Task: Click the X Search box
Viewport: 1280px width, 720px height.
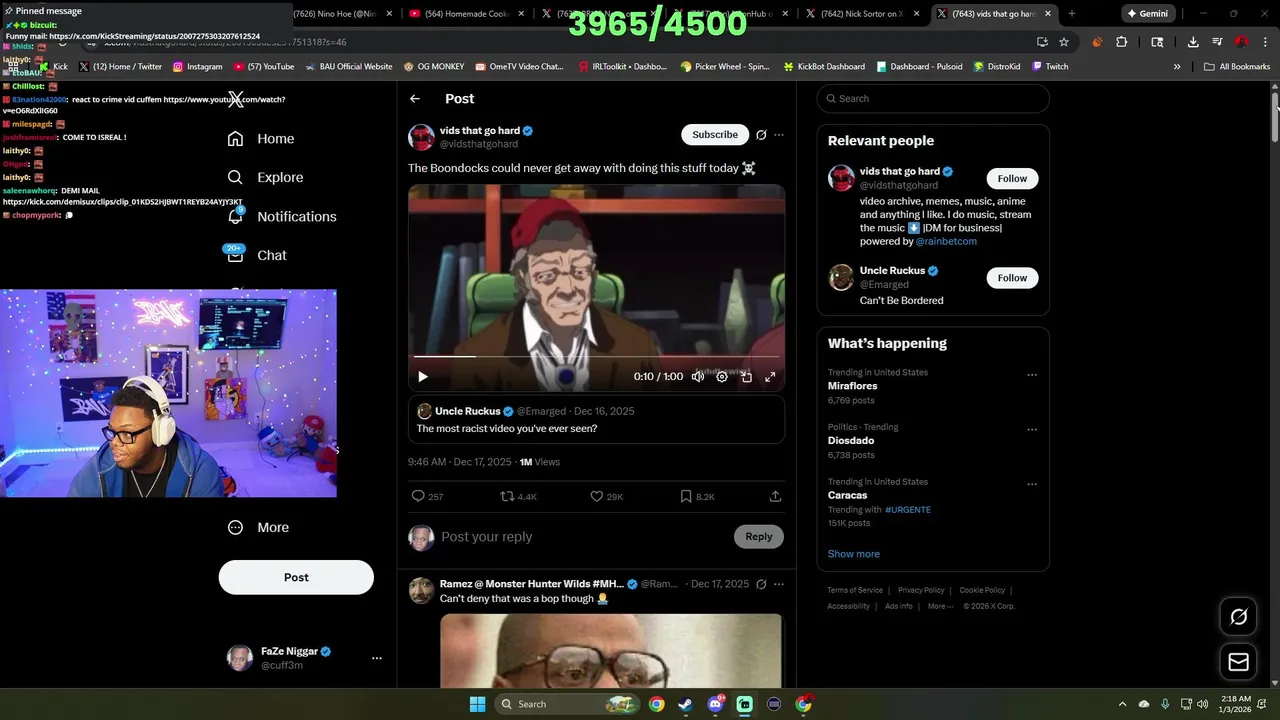Action: tap(933, 99)
